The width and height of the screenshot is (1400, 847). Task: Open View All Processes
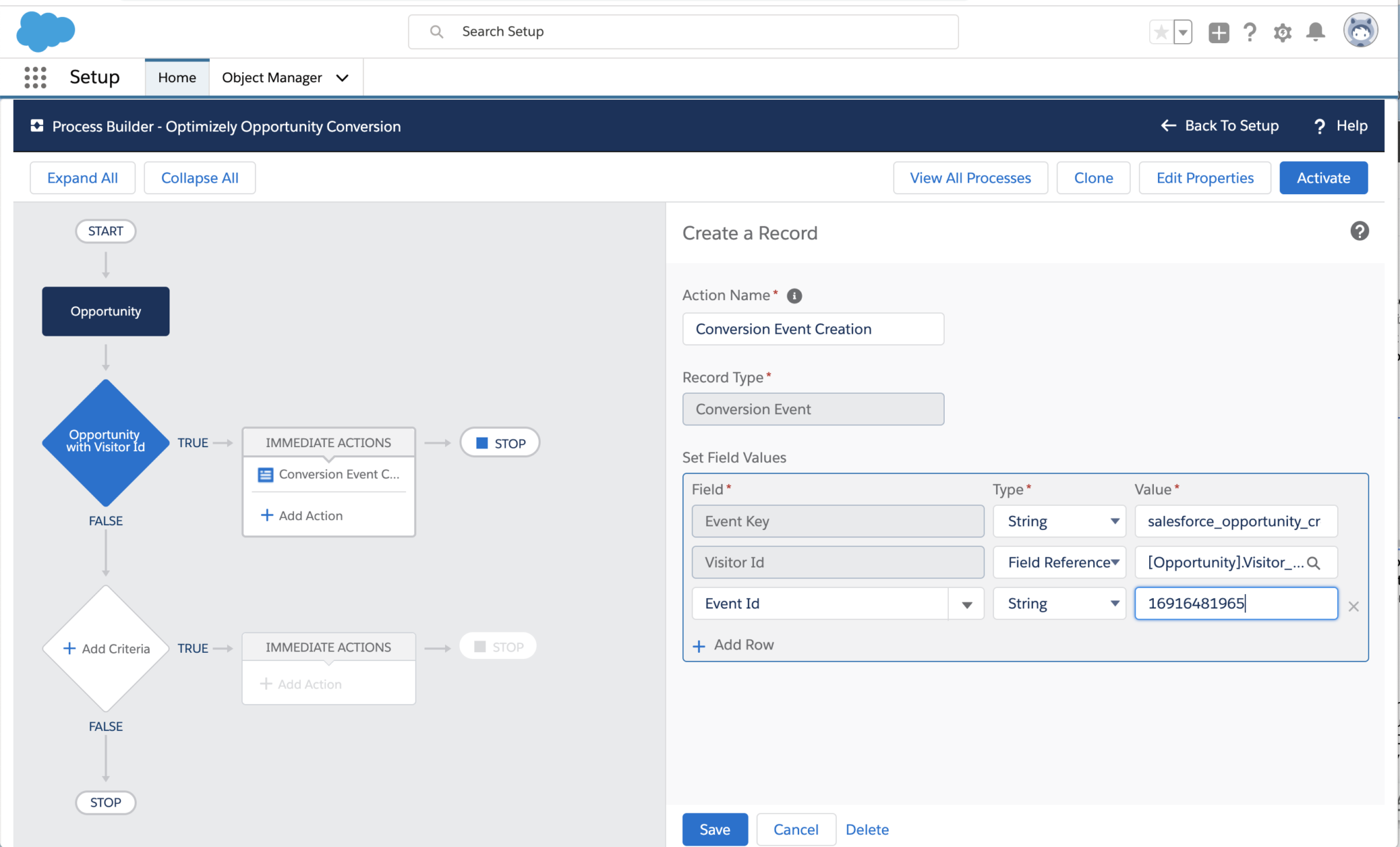tap(970, 178)
